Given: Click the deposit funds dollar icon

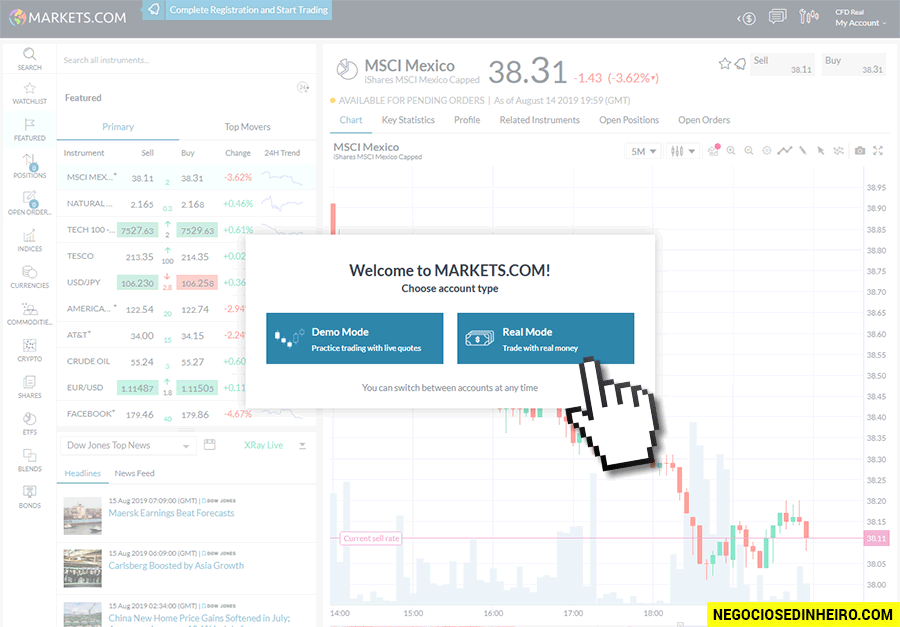Looking at the screenshot, I should coord(746,18).
